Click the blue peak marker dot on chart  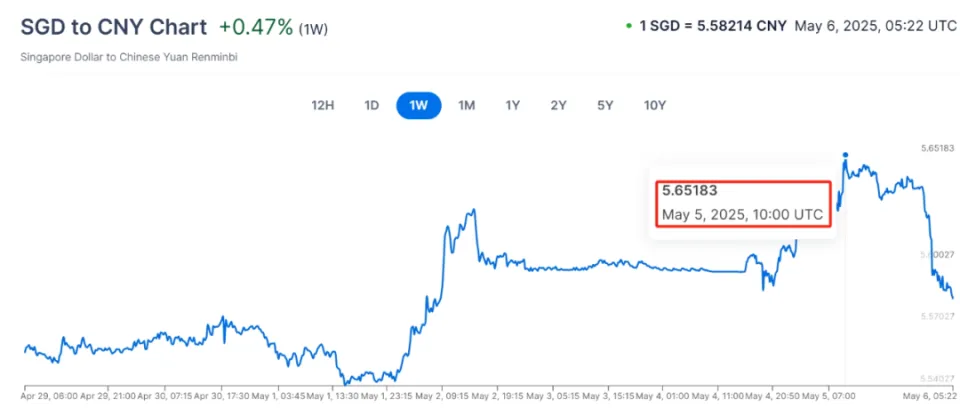846,155
